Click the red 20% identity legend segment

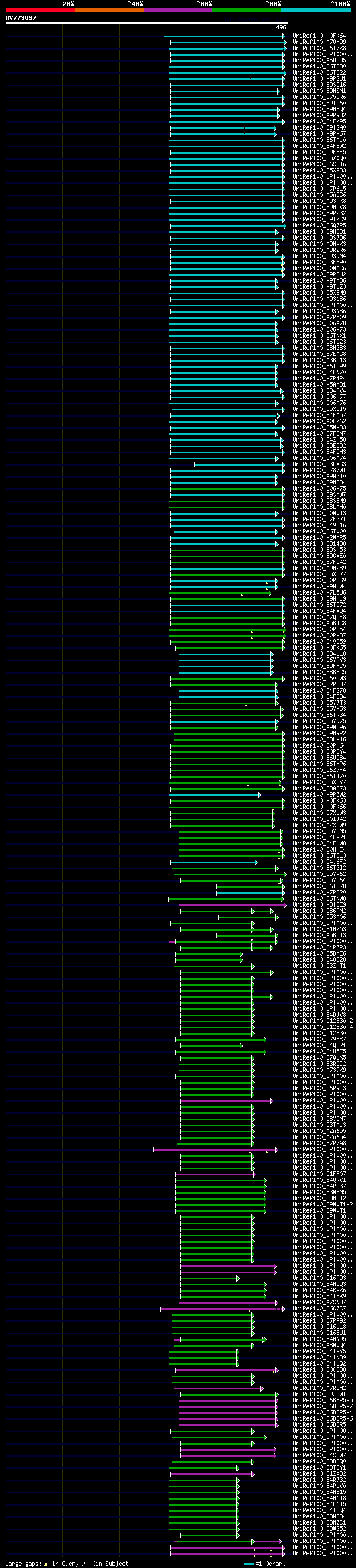tap(39, 10)
